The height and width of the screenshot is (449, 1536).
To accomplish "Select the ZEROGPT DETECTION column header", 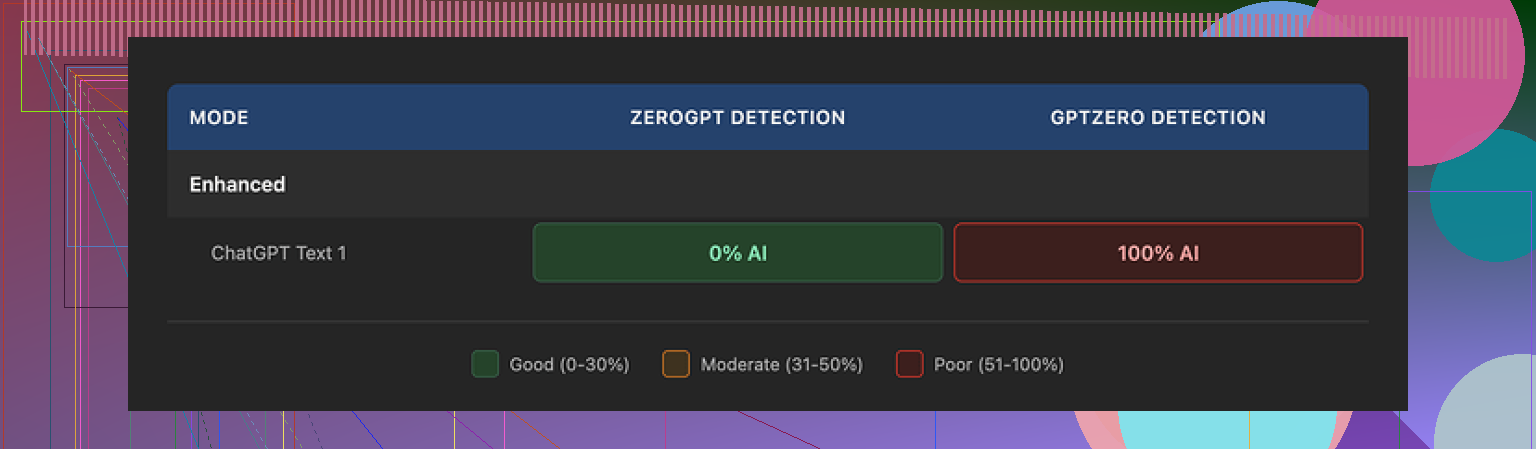I will [x=737, y=118].
